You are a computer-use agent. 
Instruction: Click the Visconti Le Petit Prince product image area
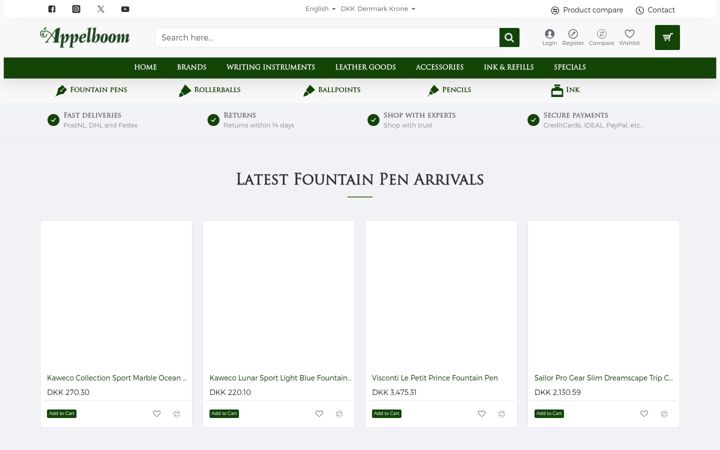tap(441, 295)
